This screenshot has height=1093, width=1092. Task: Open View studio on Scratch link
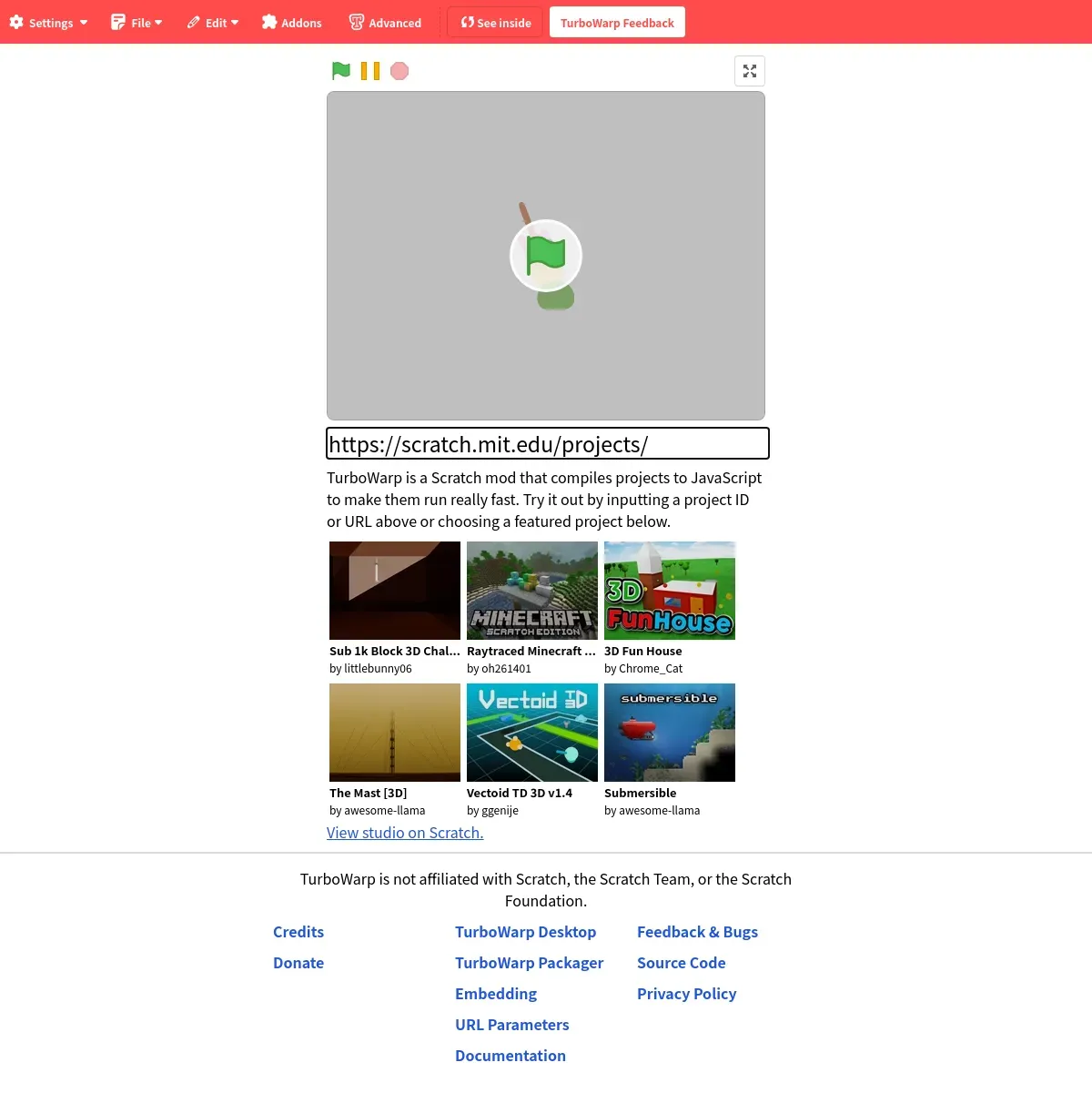(405, 833)
